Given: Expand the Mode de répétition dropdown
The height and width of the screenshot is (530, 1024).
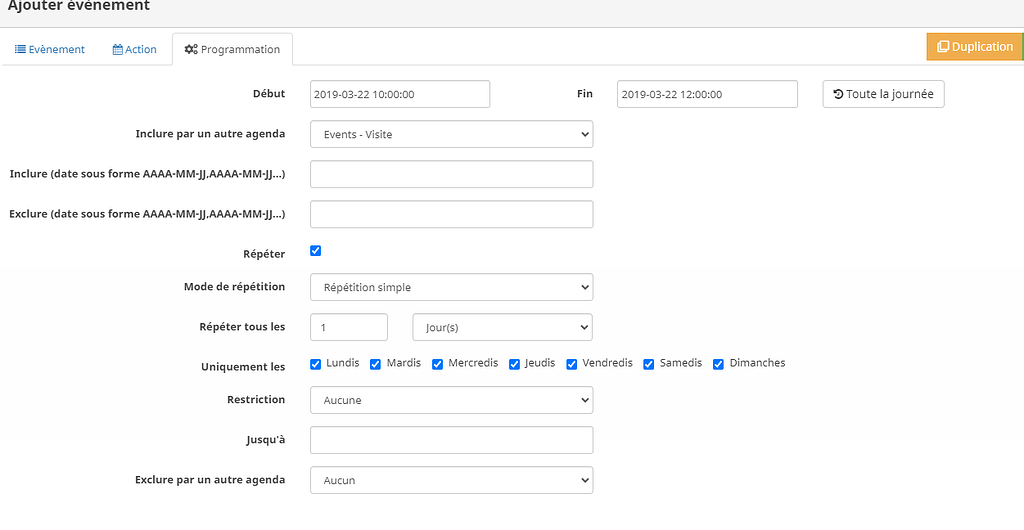Looking at the screenshot, I should coord(451,287).
